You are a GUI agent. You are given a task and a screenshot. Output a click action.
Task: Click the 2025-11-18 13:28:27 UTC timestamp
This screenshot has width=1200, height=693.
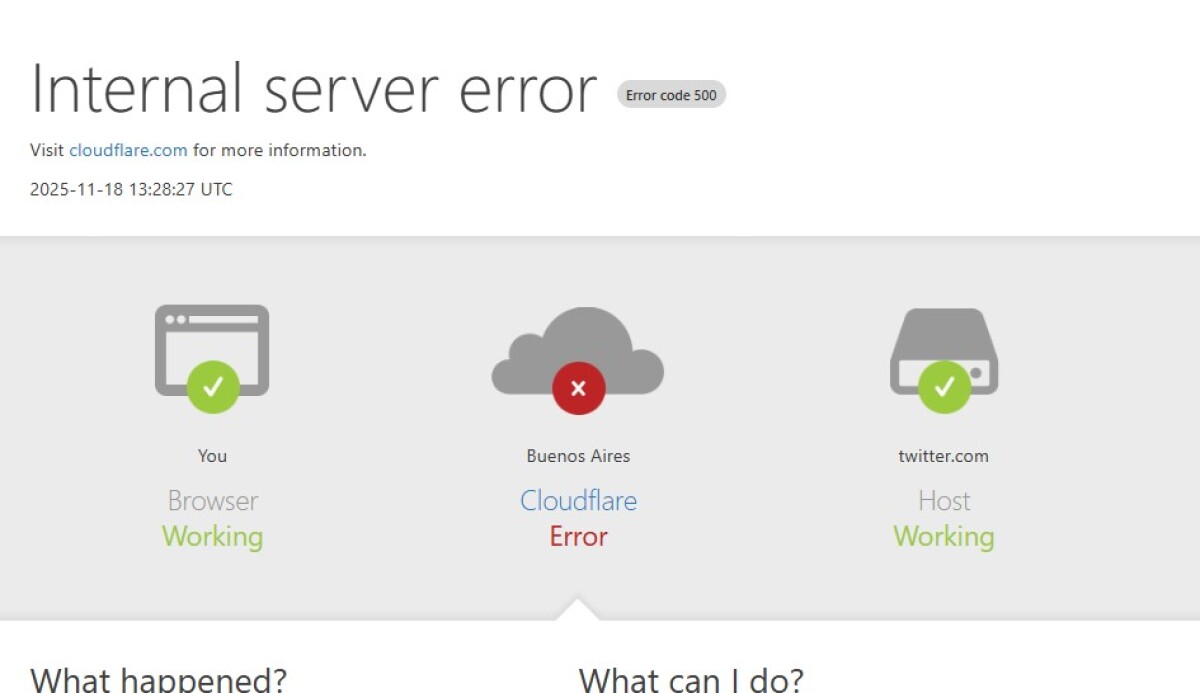coord(131,189)
